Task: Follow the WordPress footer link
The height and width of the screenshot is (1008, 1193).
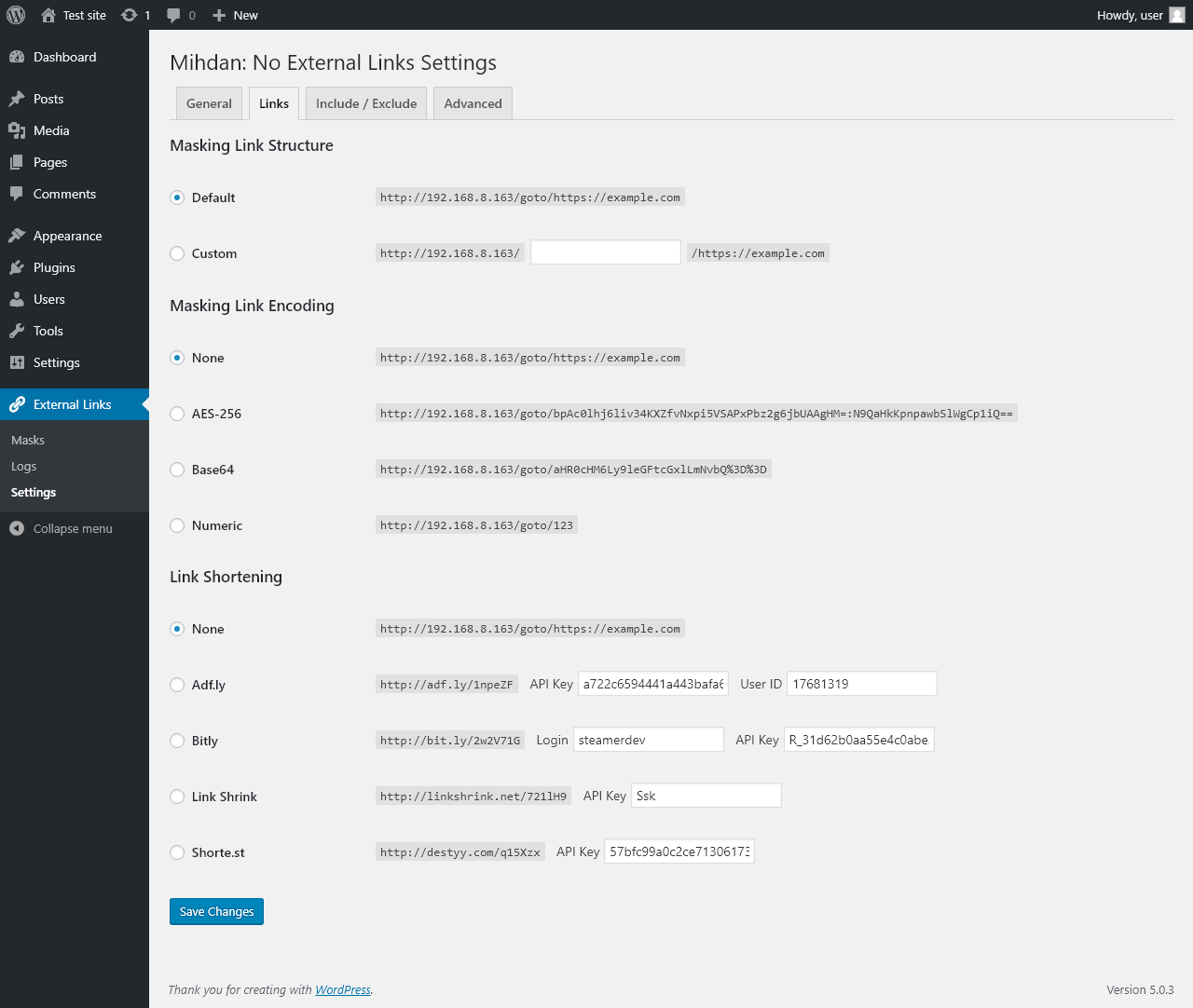Action: 343,989
